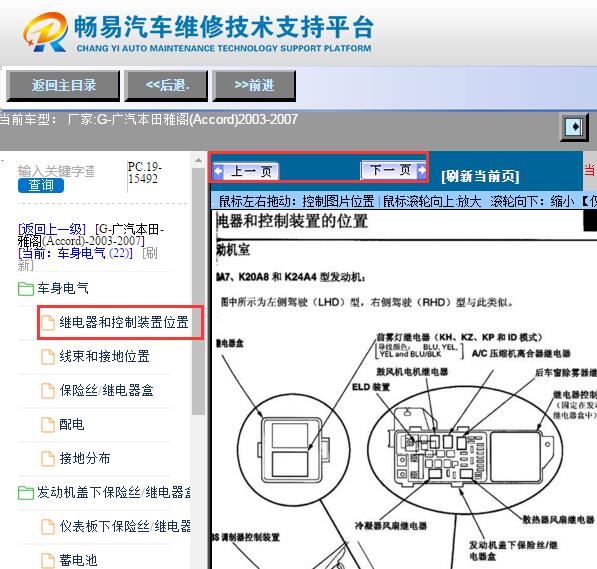Go forward with the >>前进 button

[254, 86]
